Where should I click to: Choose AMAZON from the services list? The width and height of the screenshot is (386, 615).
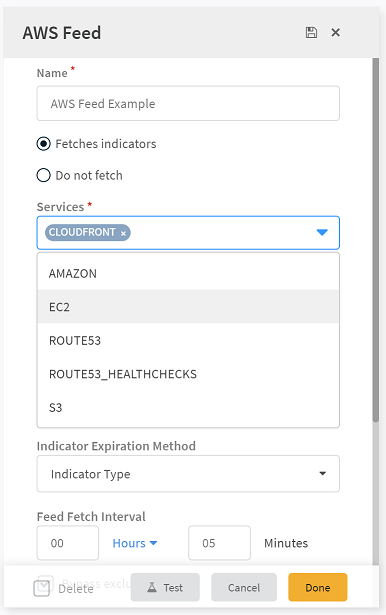pos(188,273)
